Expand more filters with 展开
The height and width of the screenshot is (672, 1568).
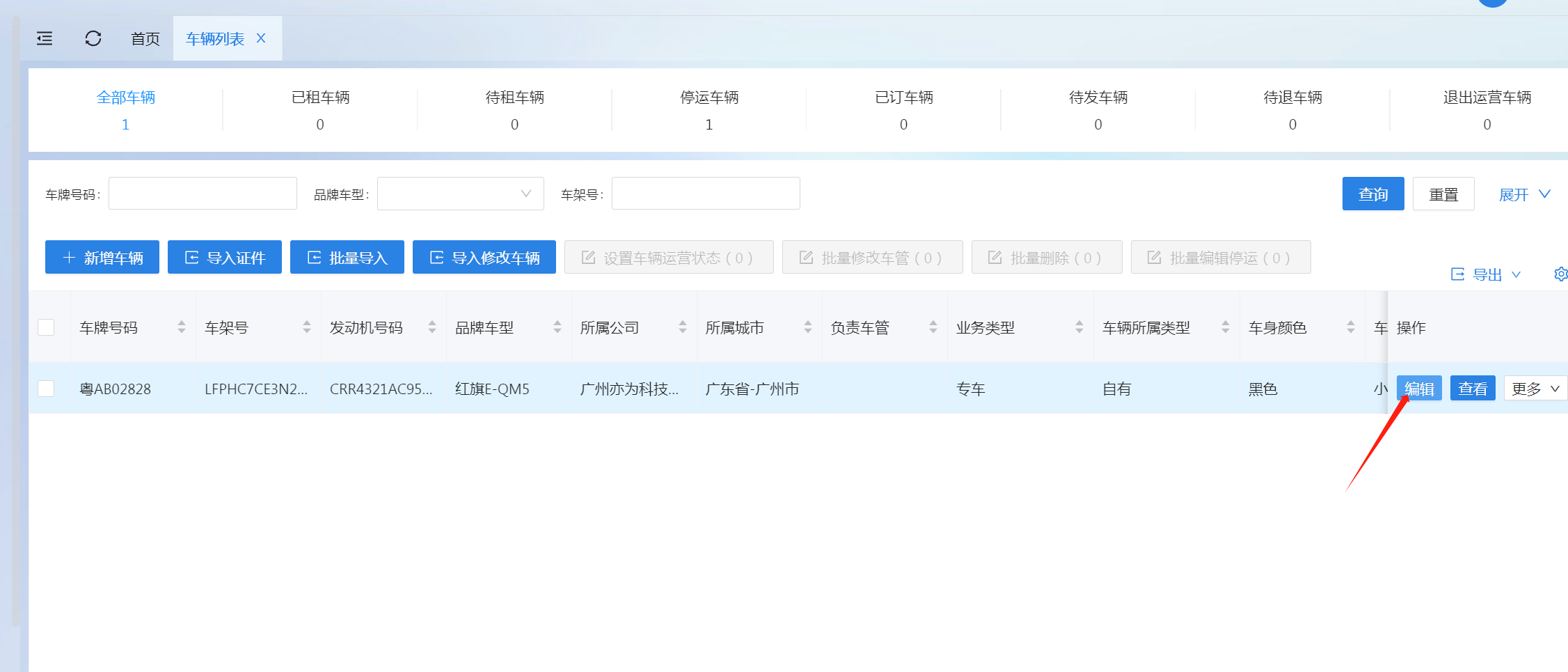click(1524, 194)
